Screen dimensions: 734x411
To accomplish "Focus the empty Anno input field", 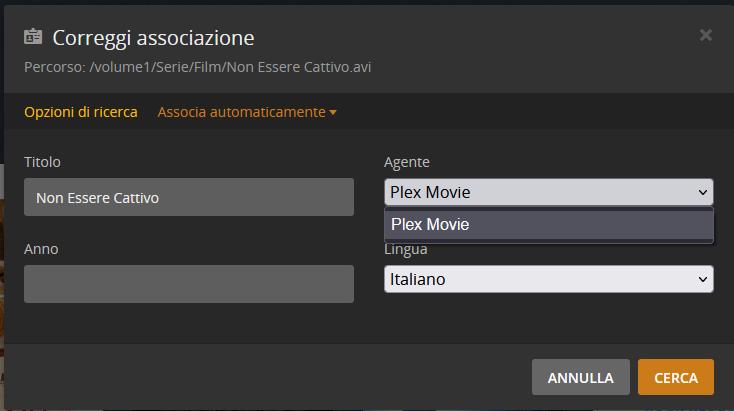I will tap(189, 284).
